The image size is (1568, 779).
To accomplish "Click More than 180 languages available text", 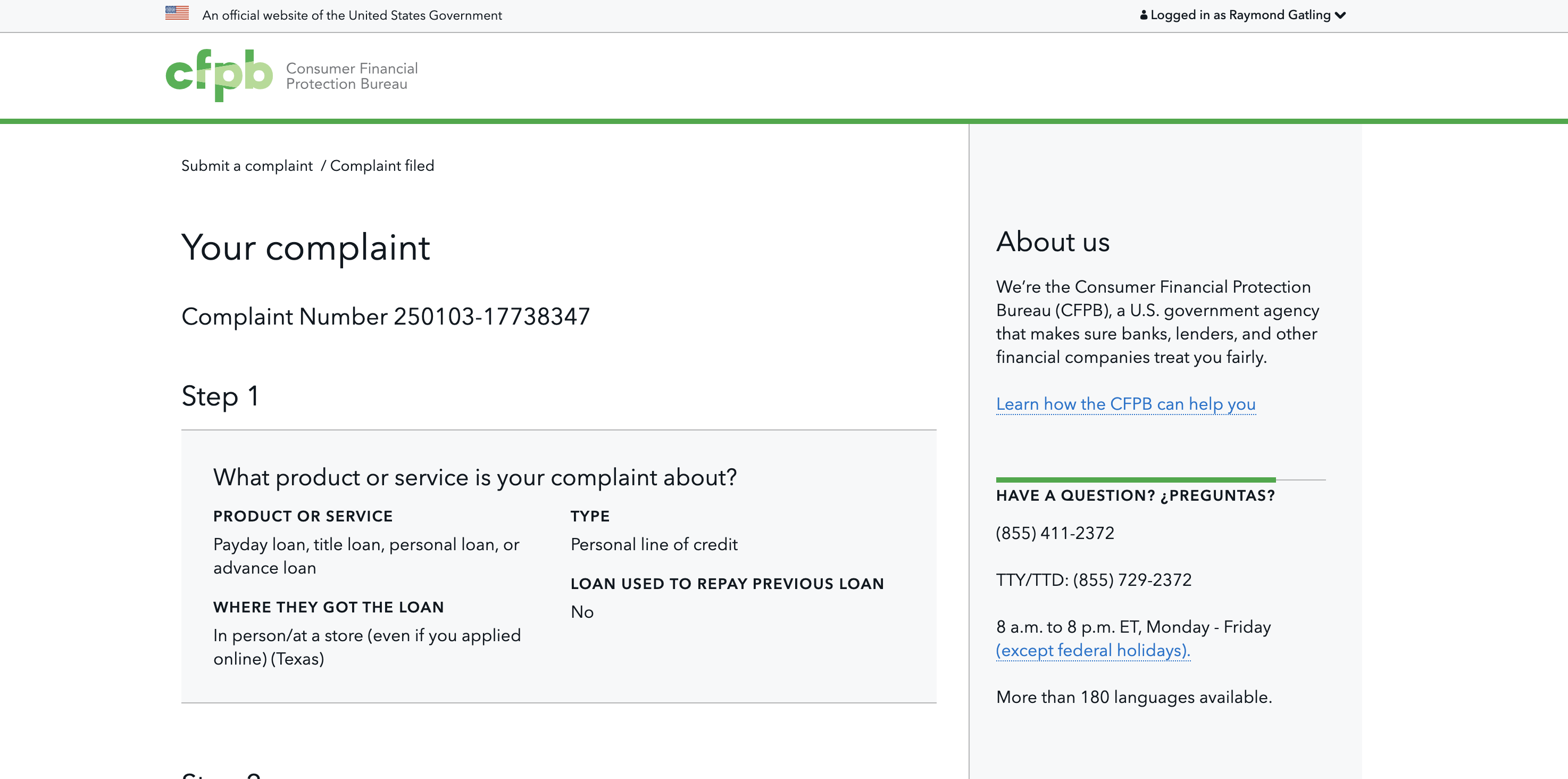I will click(1134, 698).
